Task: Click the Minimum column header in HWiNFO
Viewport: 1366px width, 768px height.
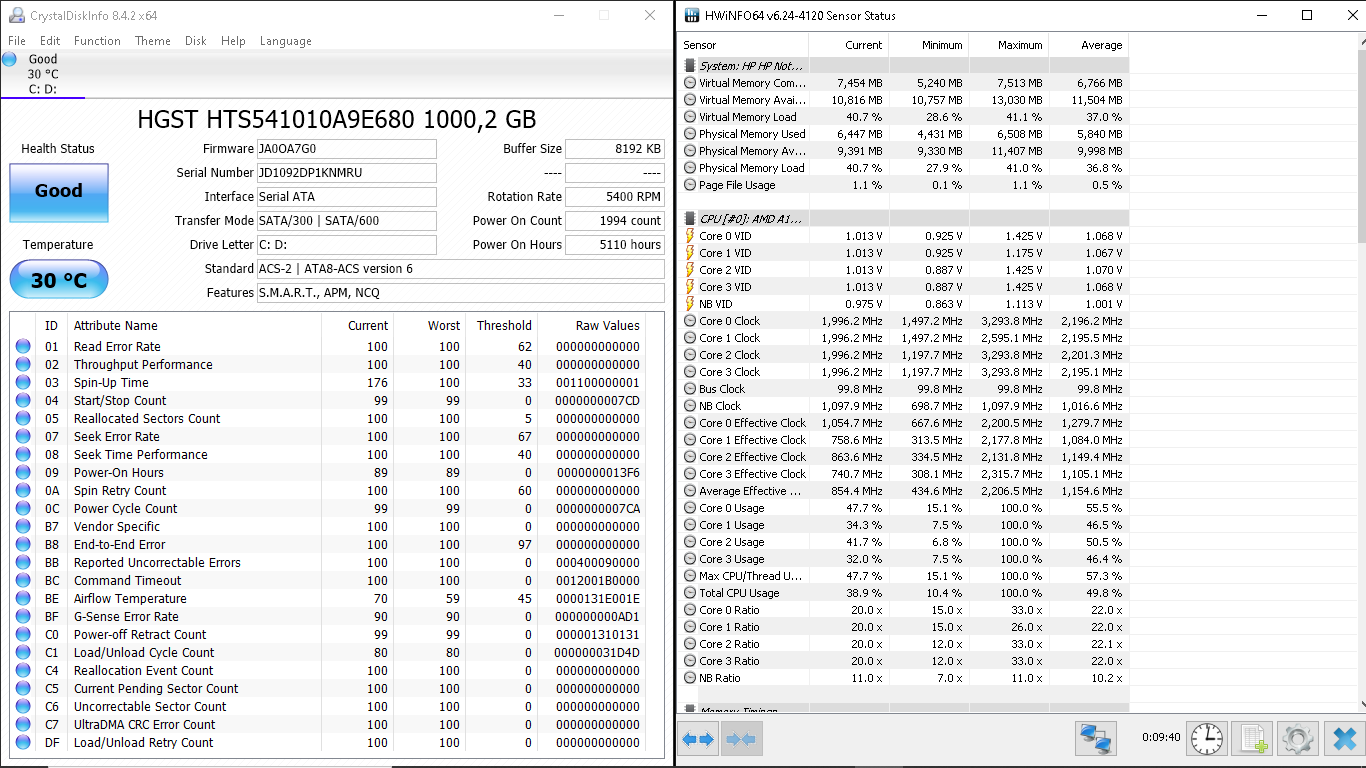Action: tap(928, 45)
